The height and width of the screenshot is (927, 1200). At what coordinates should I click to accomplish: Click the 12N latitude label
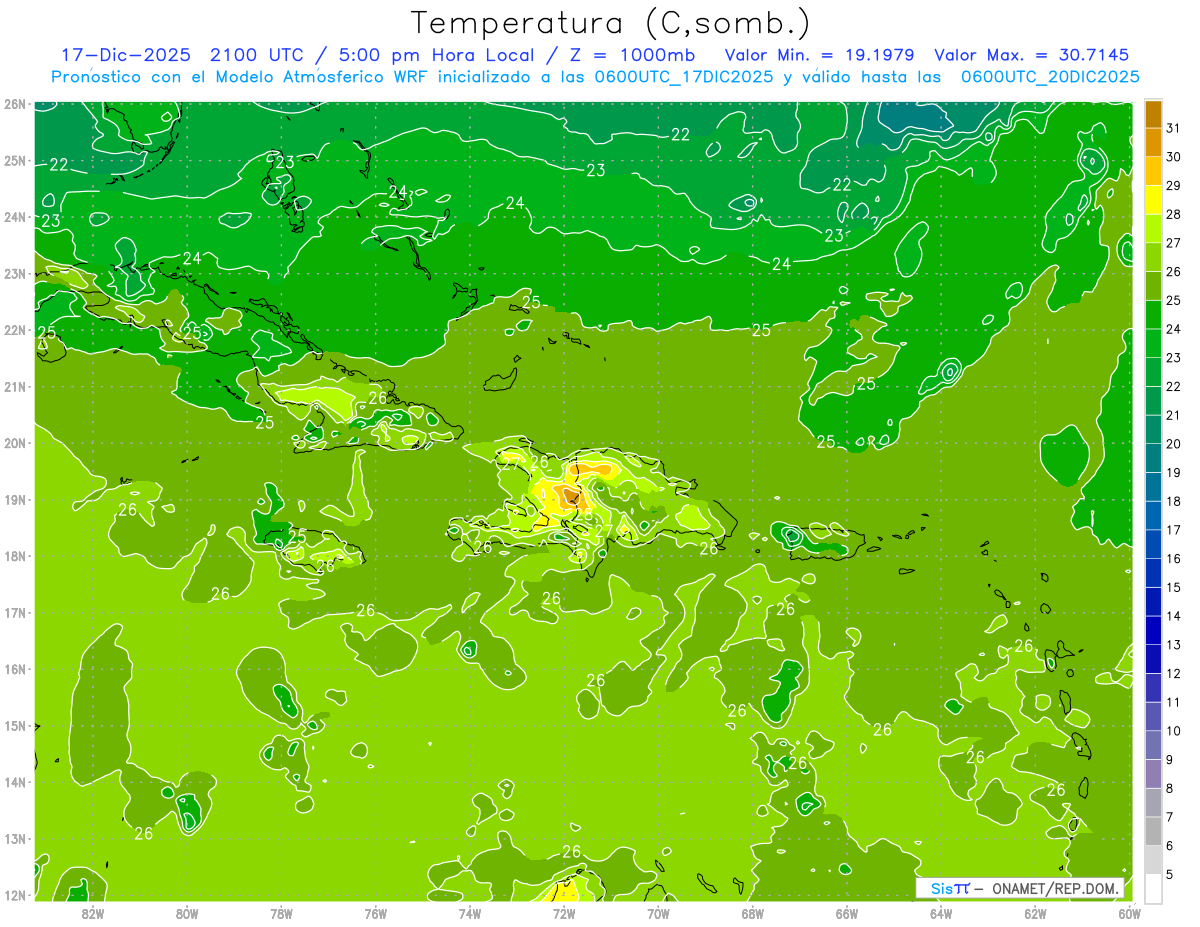coord(14,895)
